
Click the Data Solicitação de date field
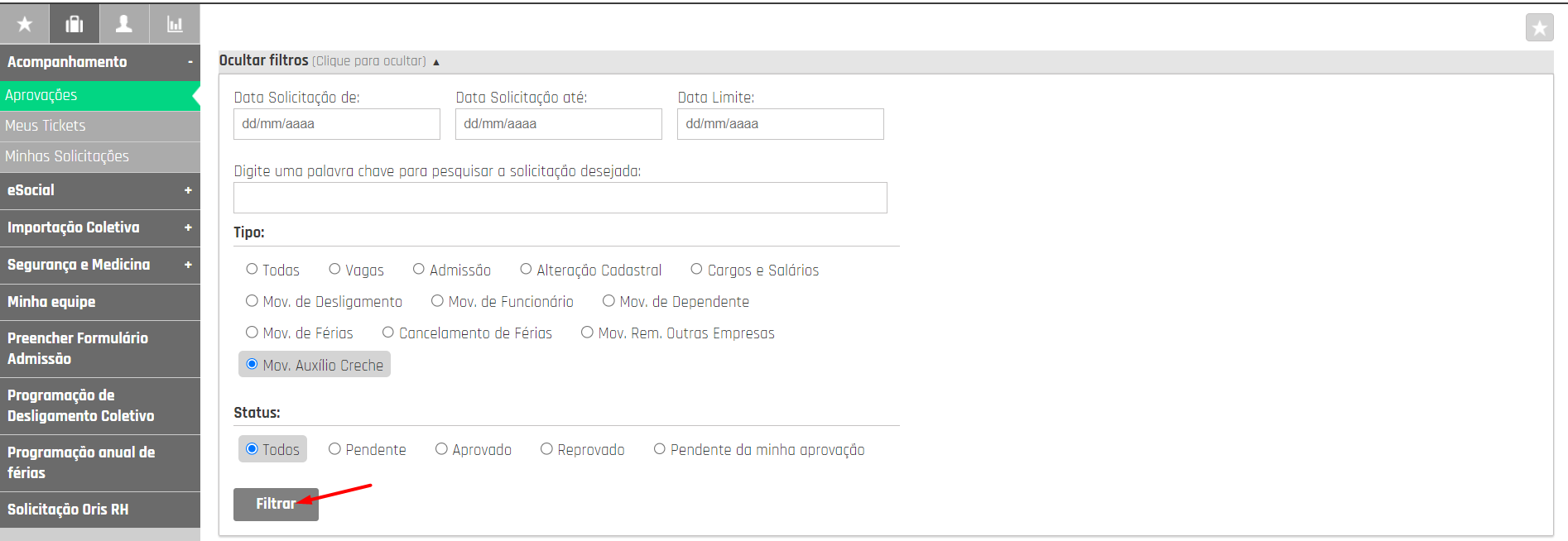click(x=337, y=124)
